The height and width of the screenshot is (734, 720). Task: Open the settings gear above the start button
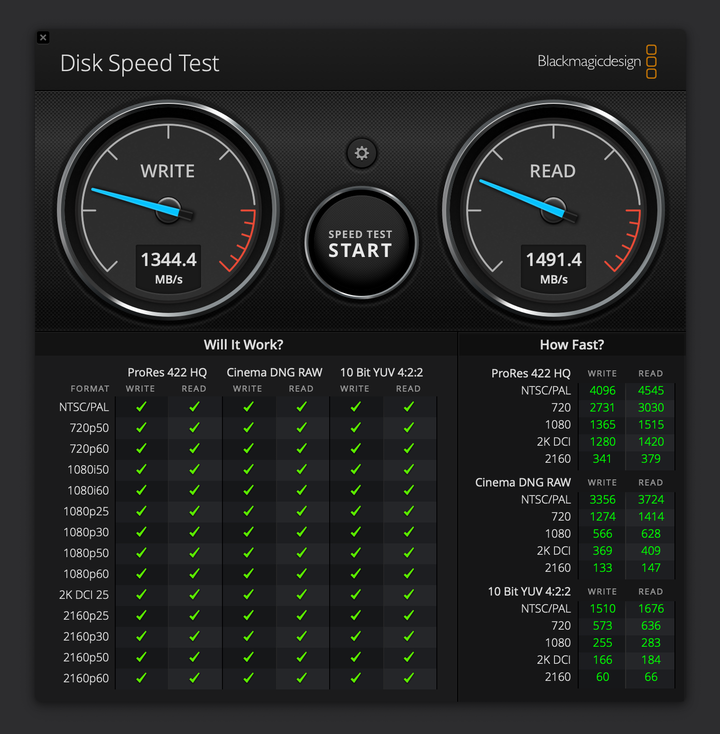(361, 153)
